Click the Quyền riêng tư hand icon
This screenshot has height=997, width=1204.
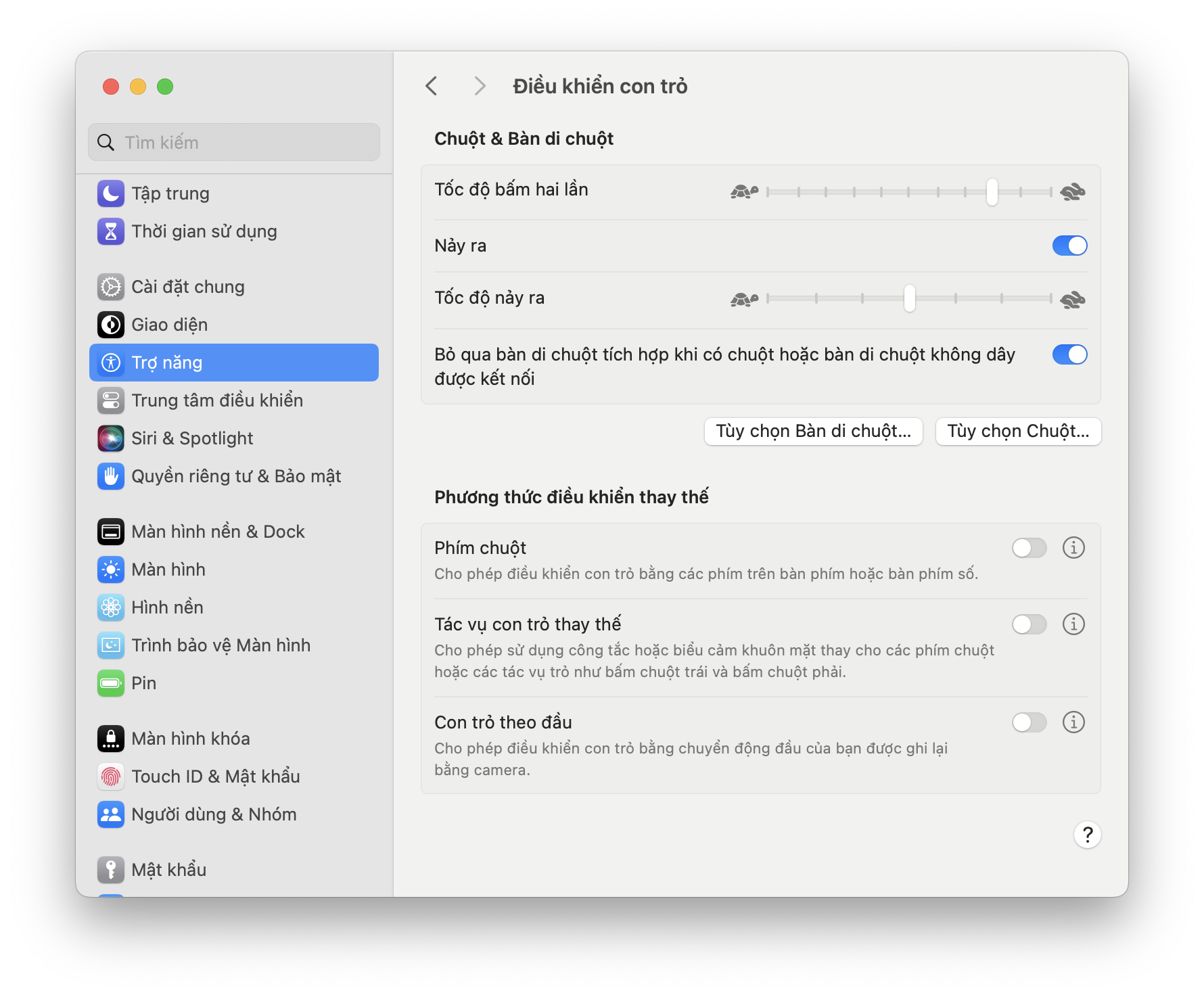[x=111, y=476]
